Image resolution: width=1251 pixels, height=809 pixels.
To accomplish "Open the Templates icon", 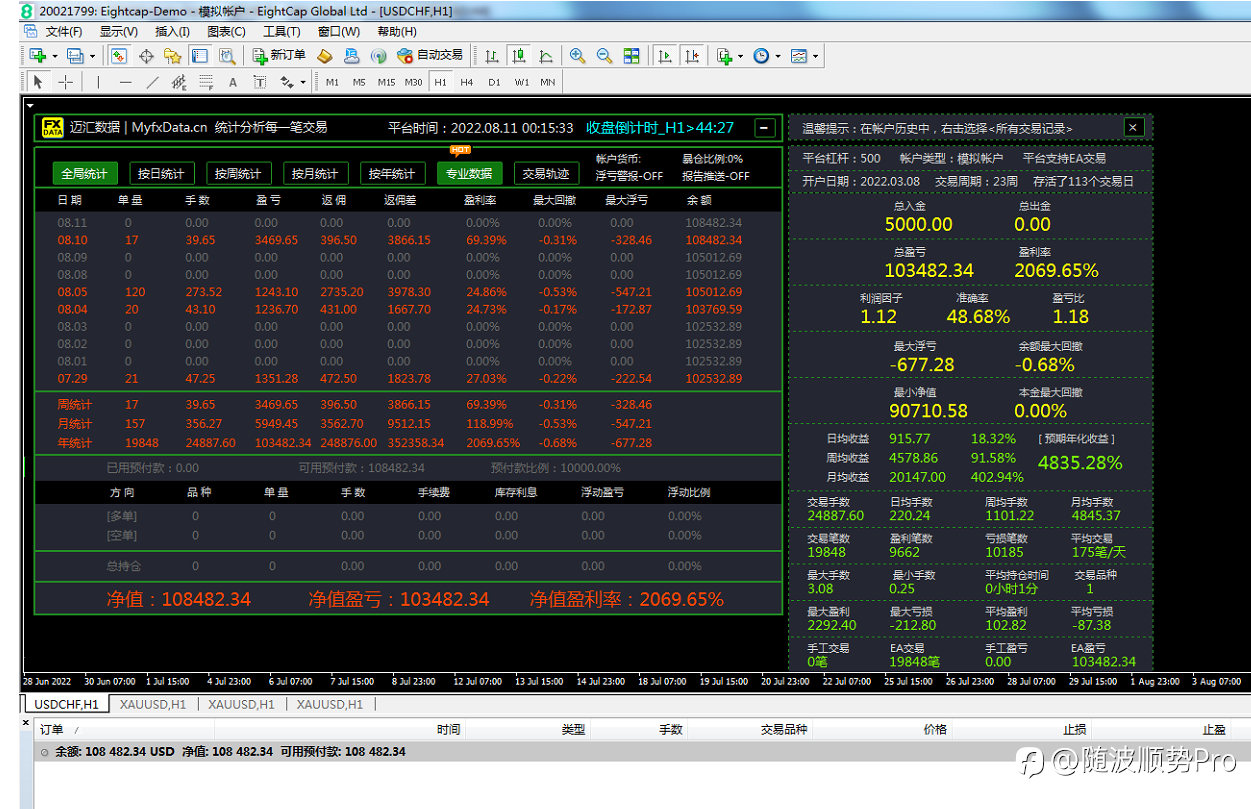I will click(x=798, y=56).
